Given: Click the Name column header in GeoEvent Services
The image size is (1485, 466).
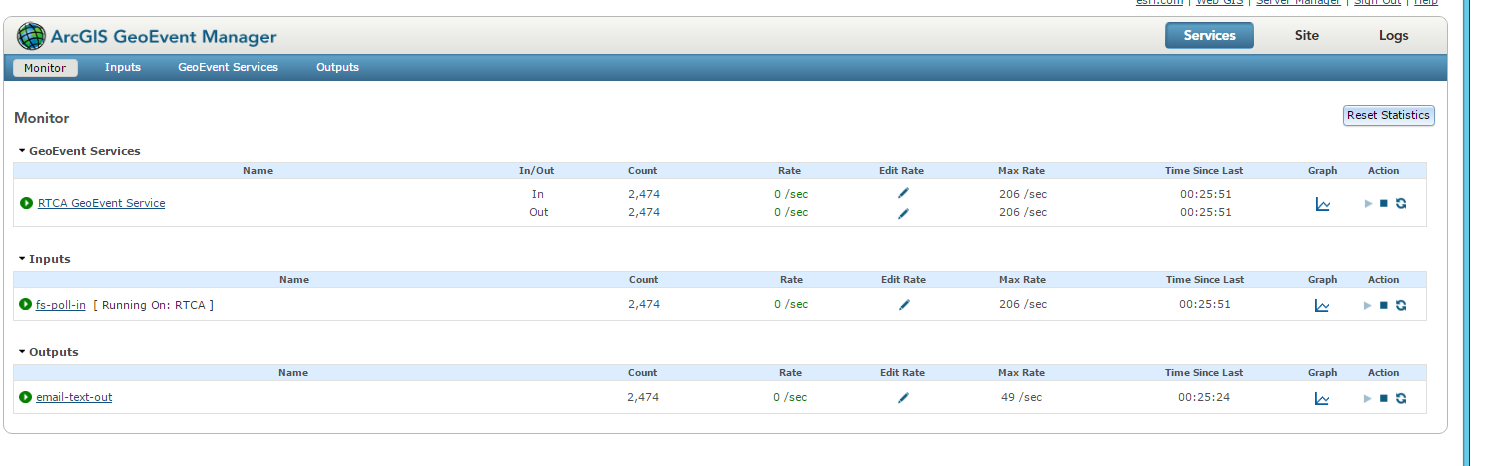Looking at the screenshot, I should click(258, 171).
